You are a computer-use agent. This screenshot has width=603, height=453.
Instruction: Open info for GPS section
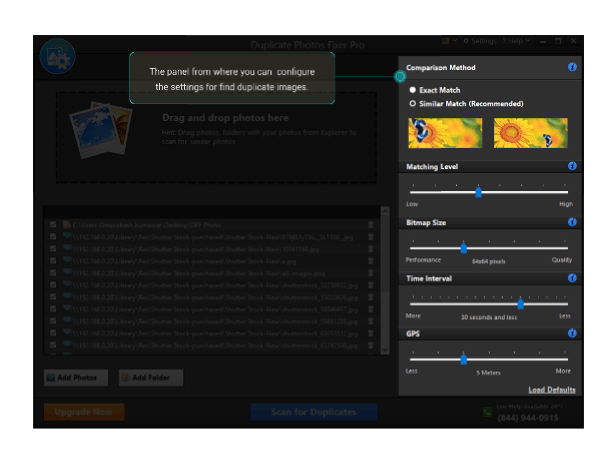pyautogui.click(x=572, y=333)
